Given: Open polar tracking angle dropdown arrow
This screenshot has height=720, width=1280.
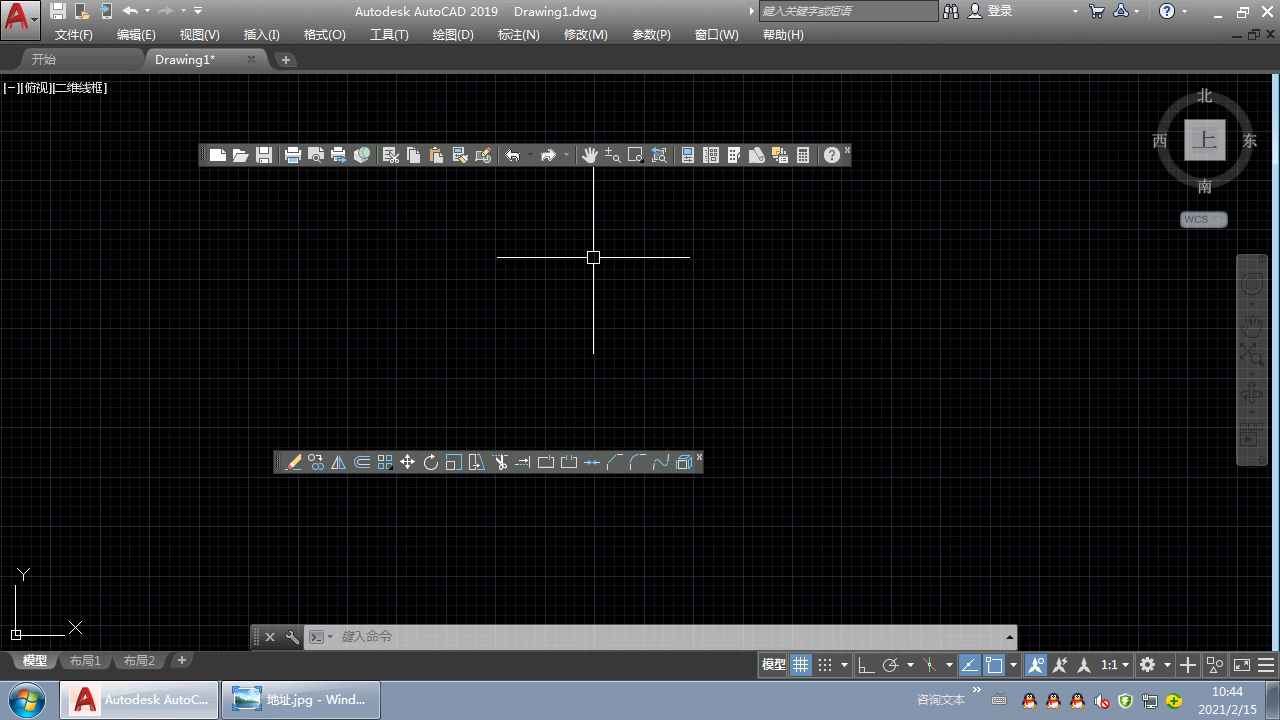Looking at the screenshot, I should click(x=910, y=665).
